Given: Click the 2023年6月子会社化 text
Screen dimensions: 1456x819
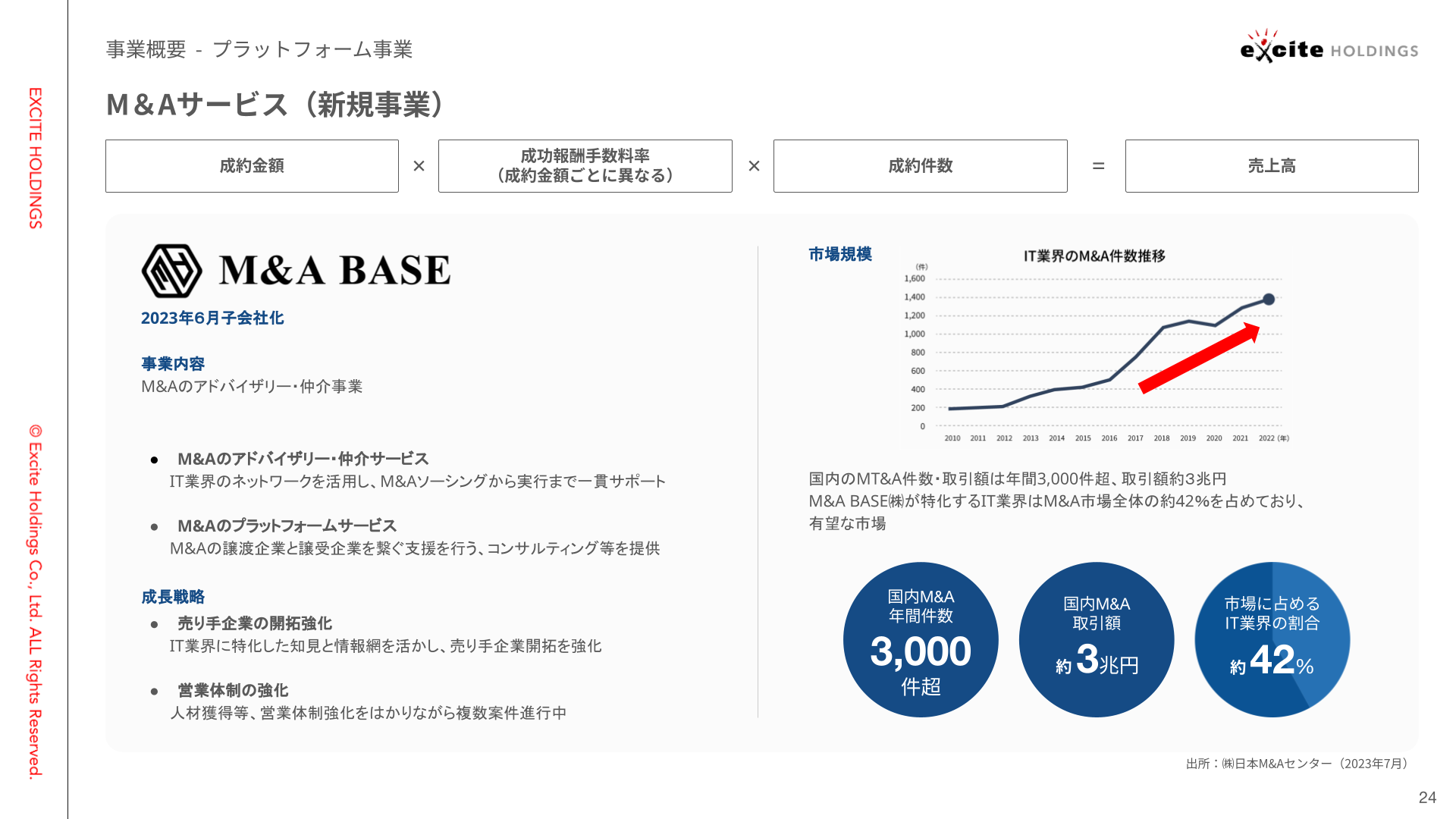Looking at the screenshot, I should (212, 318).
